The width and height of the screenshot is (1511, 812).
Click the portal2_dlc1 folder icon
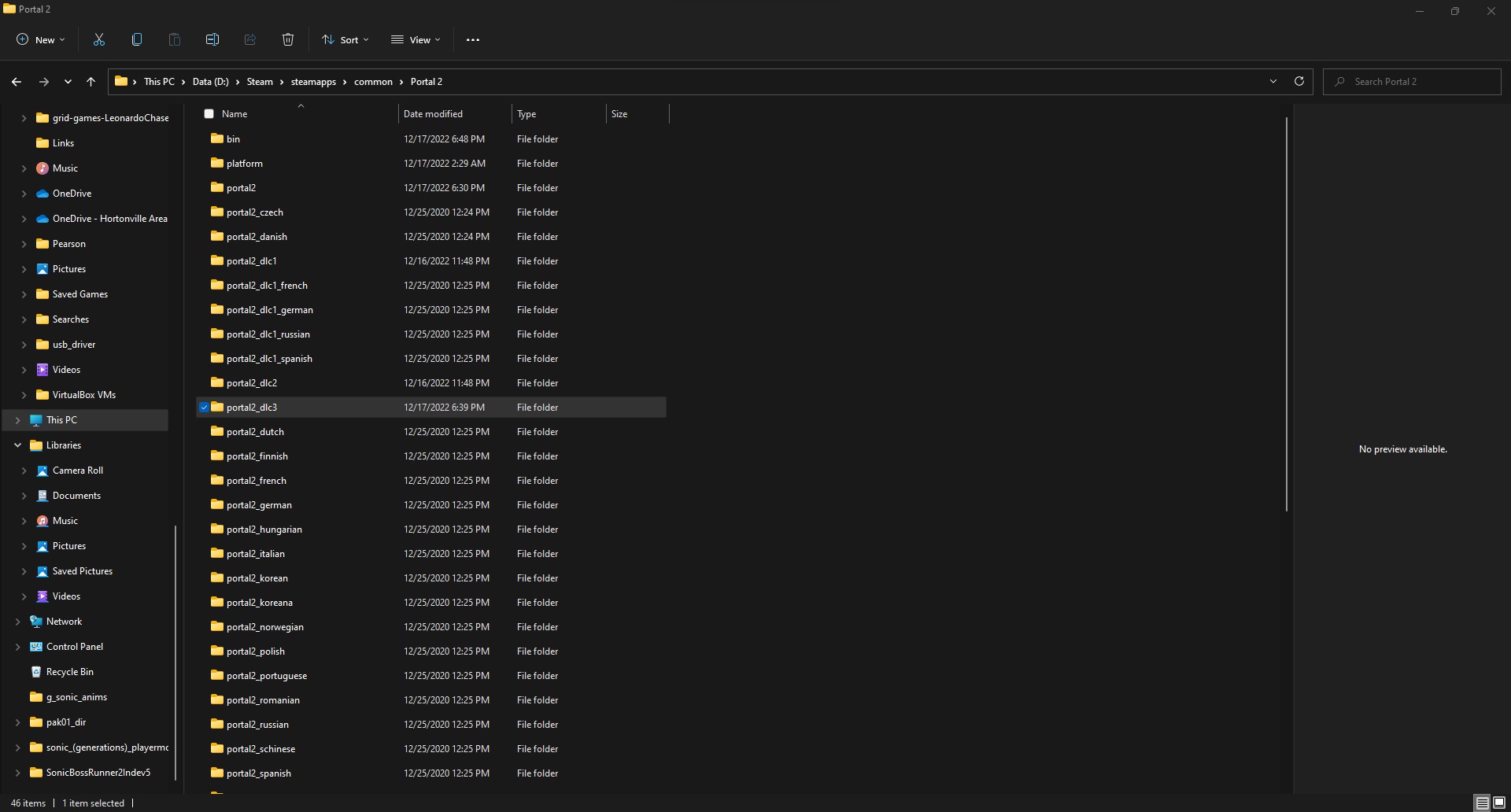point(217,260)
